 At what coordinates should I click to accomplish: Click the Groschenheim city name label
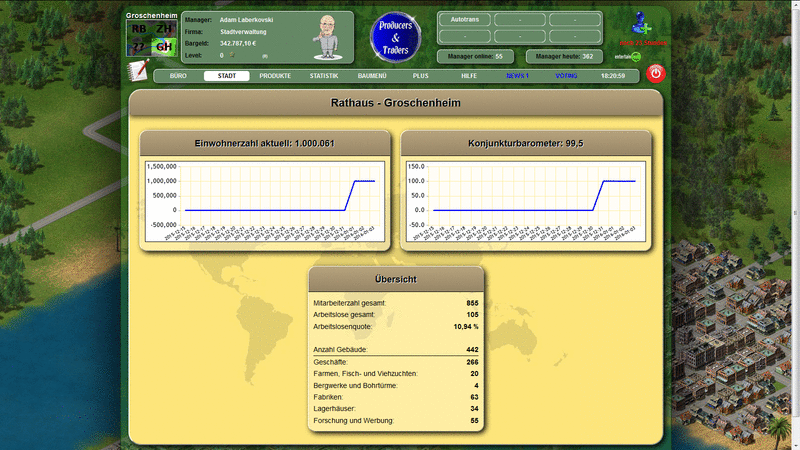click(x=152, y=15)
